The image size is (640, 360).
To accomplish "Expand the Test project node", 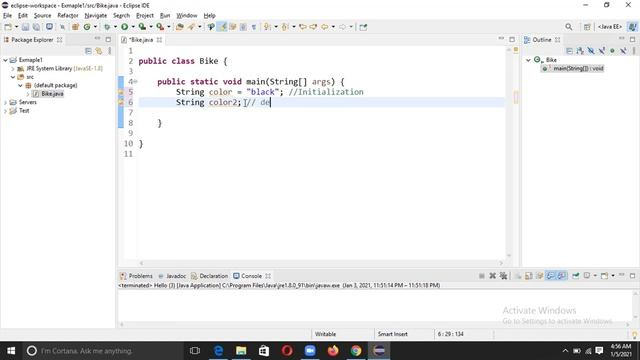I will (x=5, y=111).
